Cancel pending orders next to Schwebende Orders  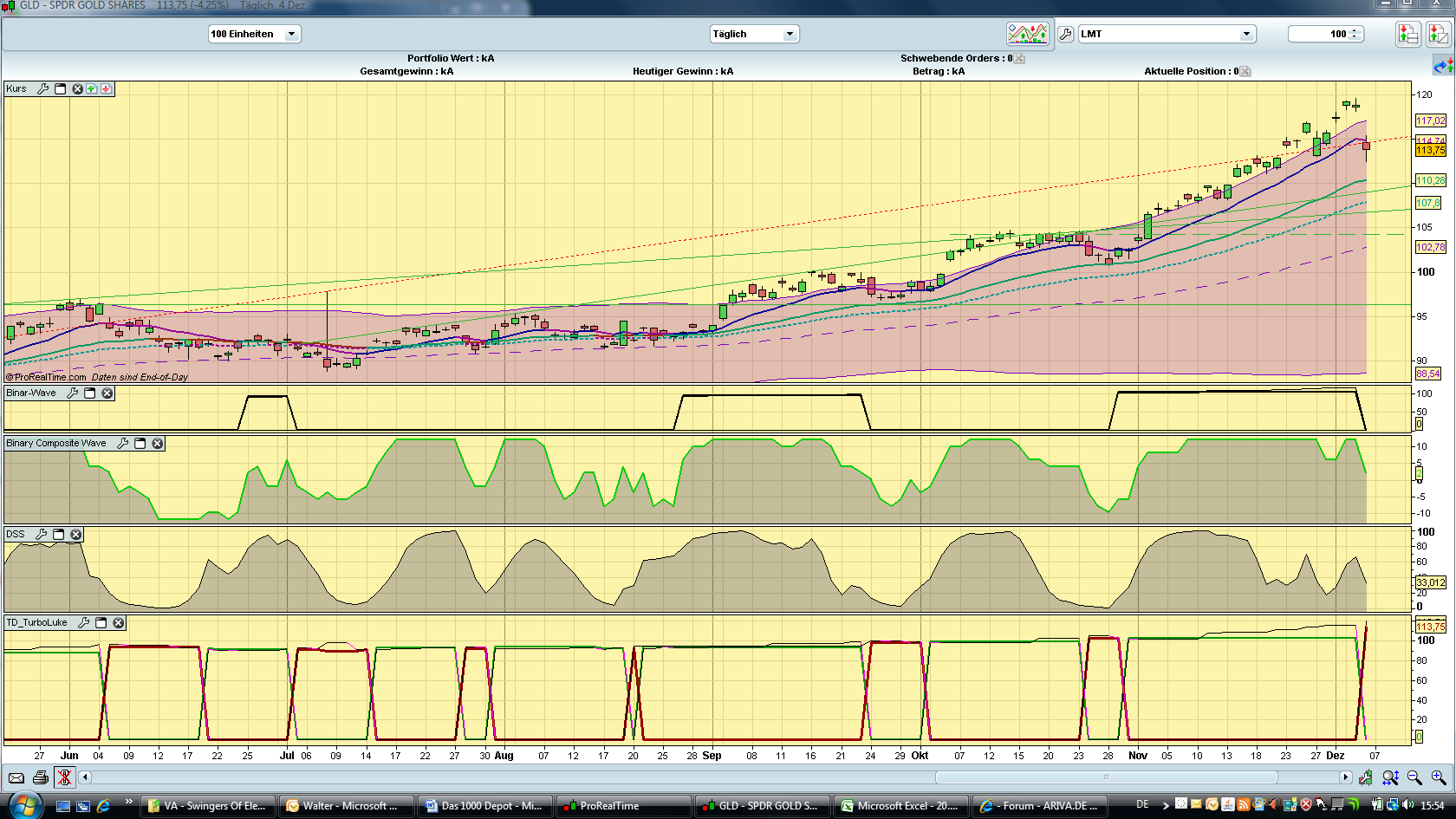(x=1019, y=58)
